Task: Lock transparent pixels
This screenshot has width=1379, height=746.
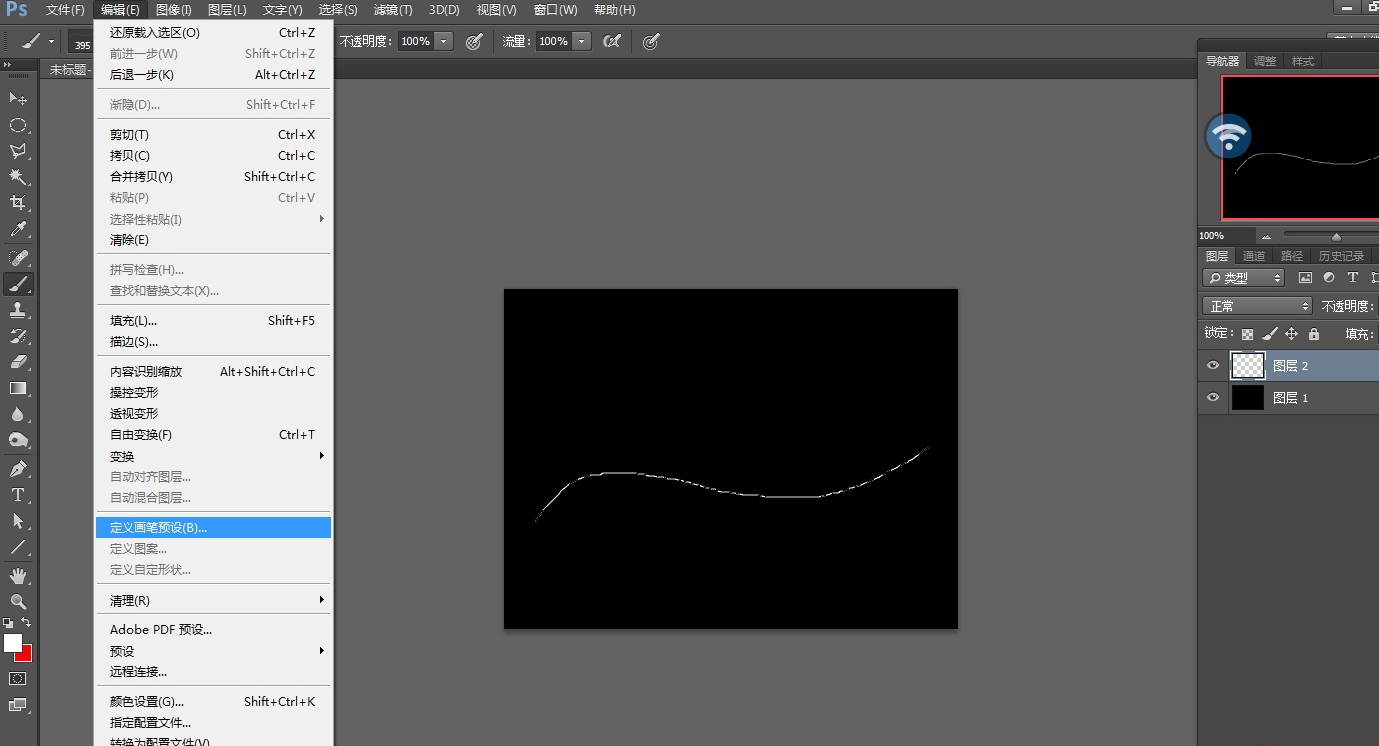Action: point(1247,334)
